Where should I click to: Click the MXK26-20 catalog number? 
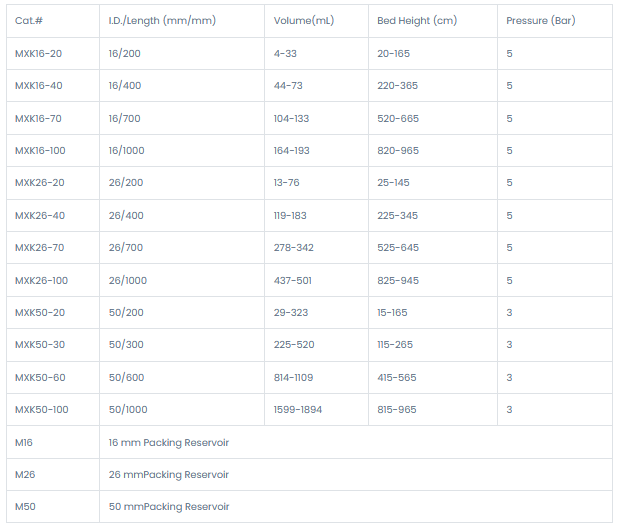pyautogui.click(x=38, y=183)
